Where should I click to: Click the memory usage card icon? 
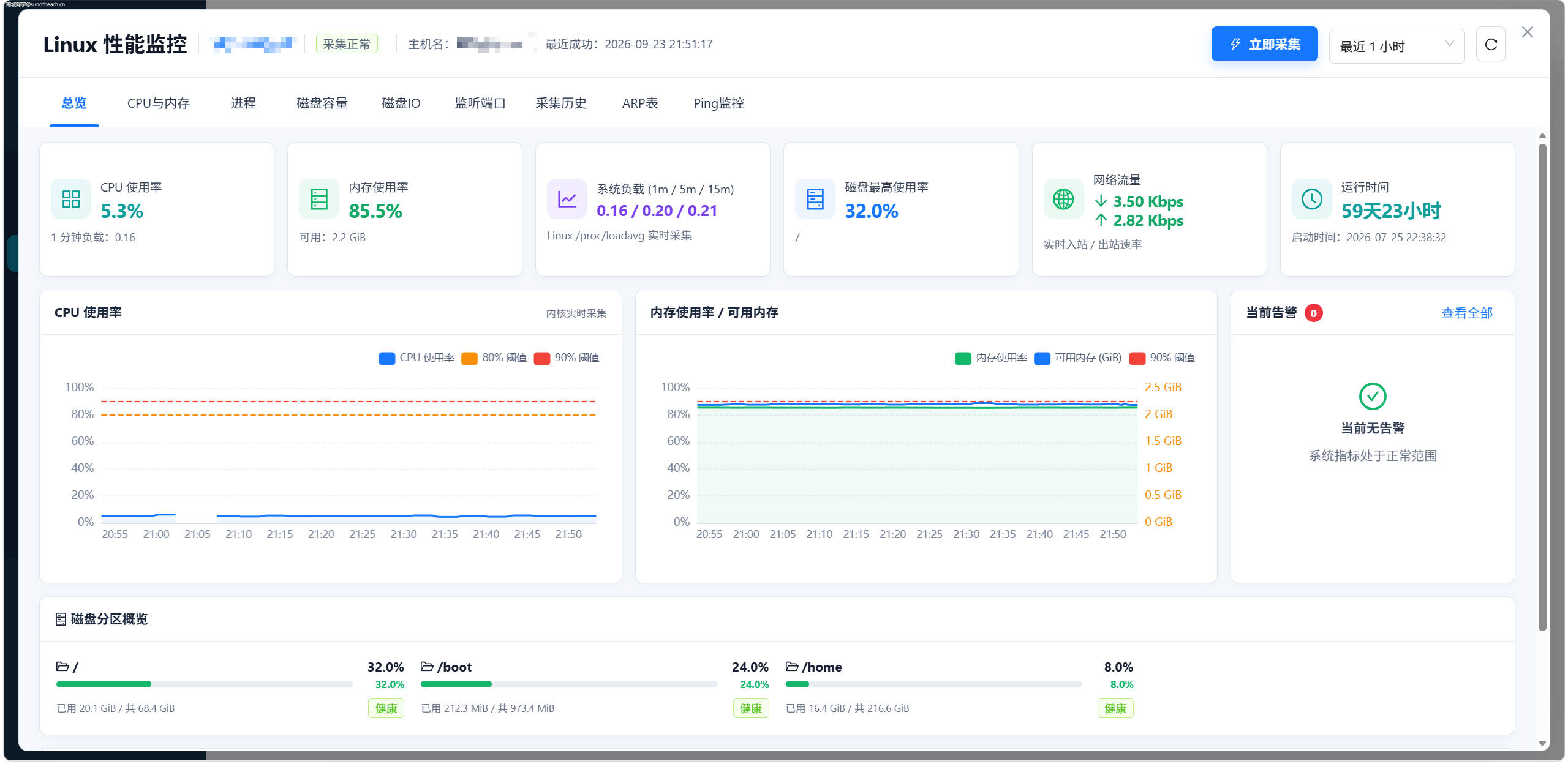point(319,199)
